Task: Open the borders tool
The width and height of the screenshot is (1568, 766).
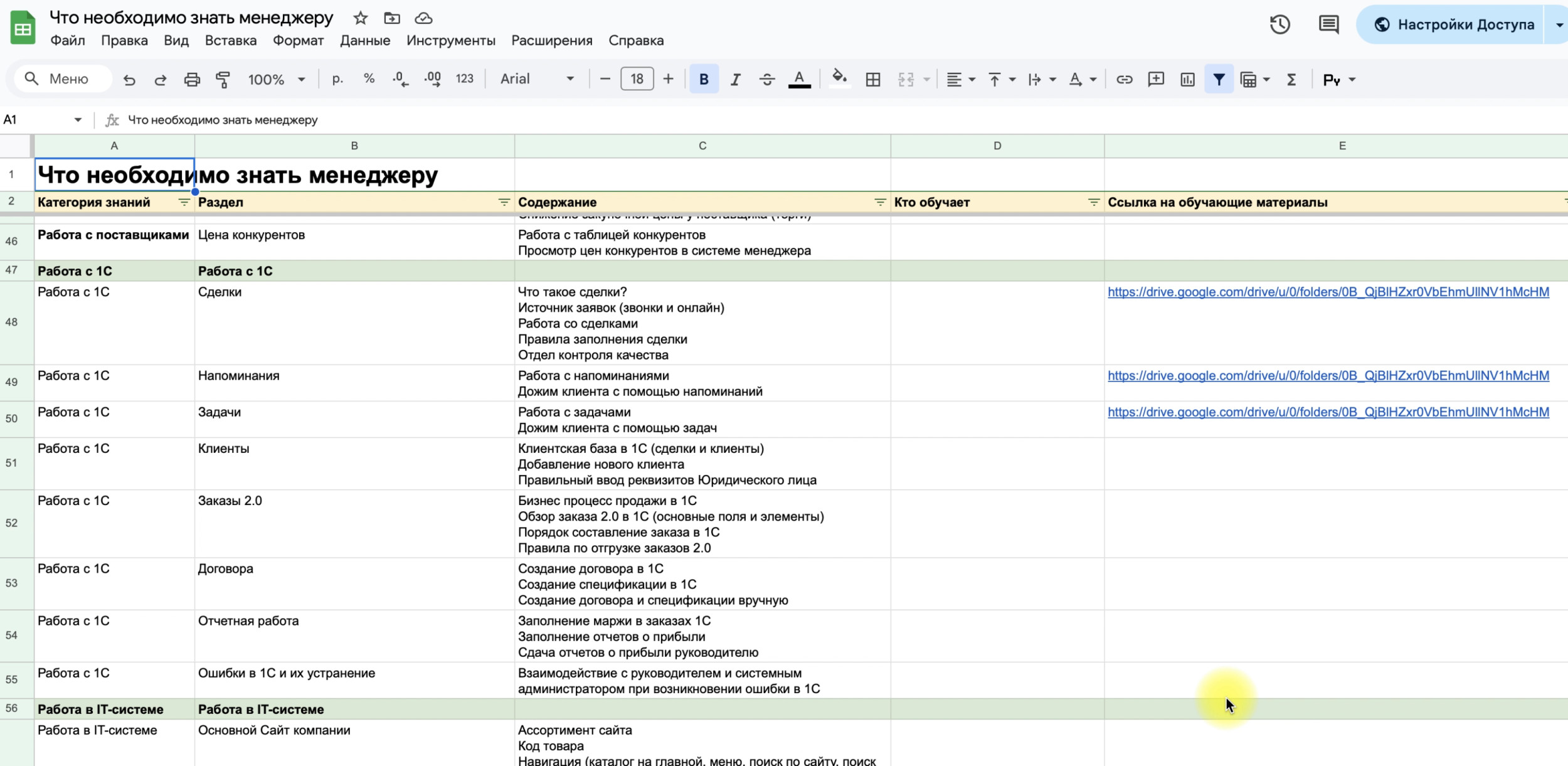Action: 872,80
